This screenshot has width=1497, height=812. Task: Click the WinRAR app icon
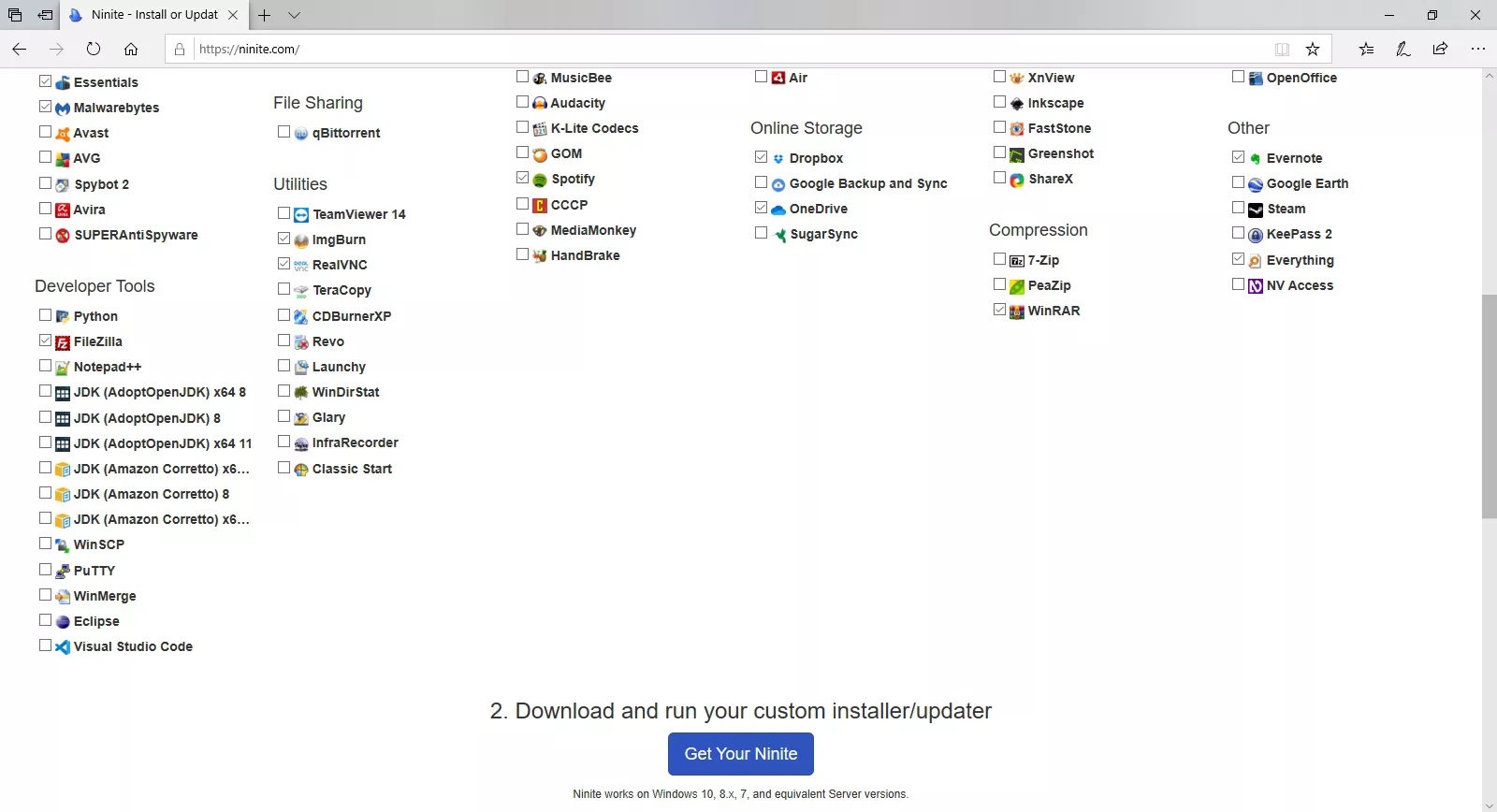point(1017,312)
